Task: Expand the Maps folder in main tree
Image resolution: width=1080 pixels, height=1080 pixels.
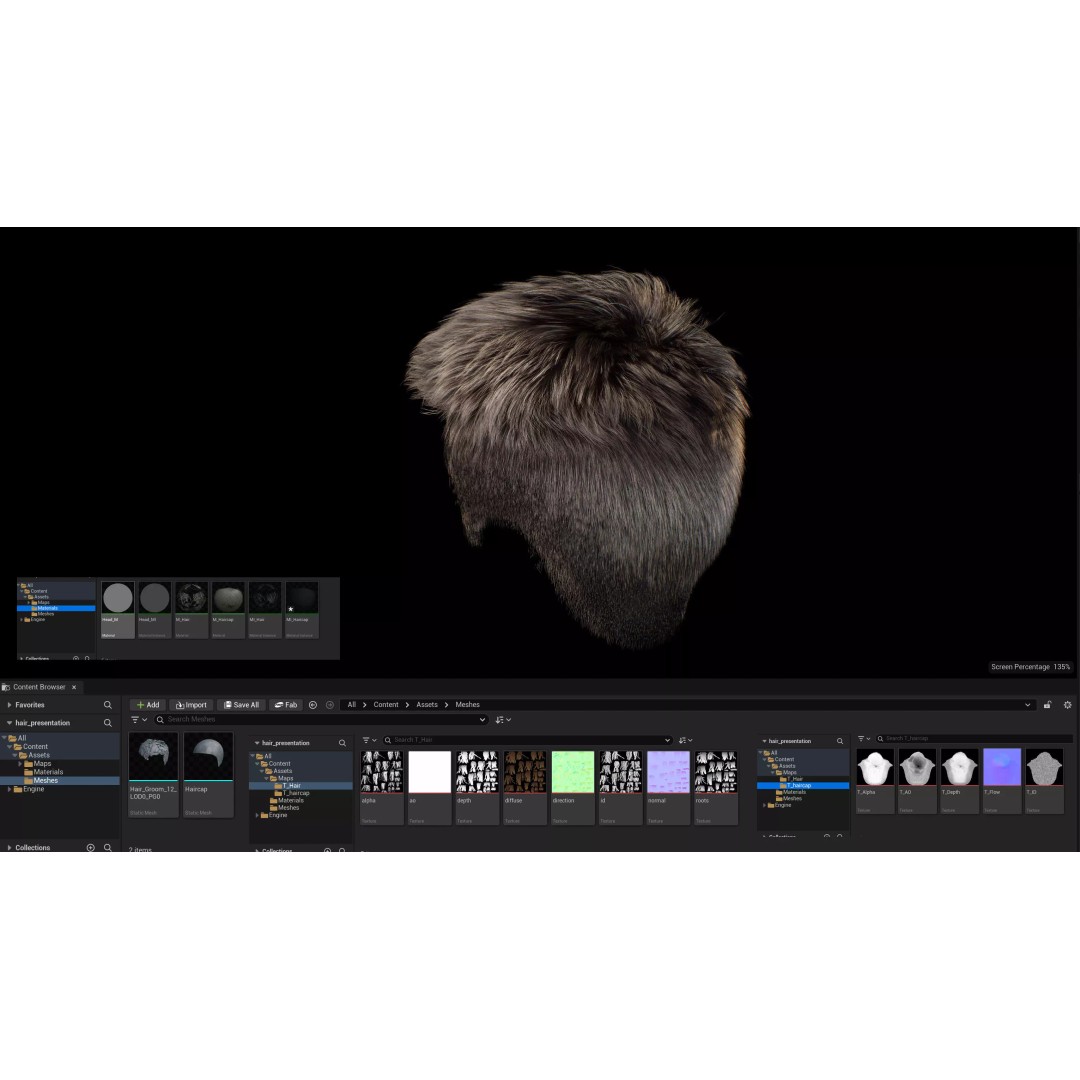Action: [19, 764]
